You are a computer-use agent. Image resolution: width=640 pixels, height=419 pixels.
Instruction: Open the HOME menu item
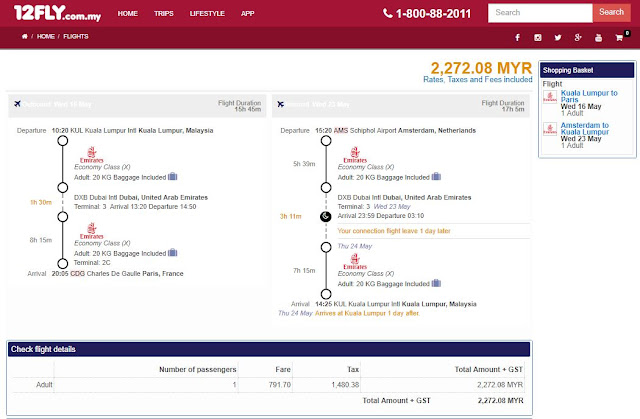pyautogui.click(x=128, y=13)
